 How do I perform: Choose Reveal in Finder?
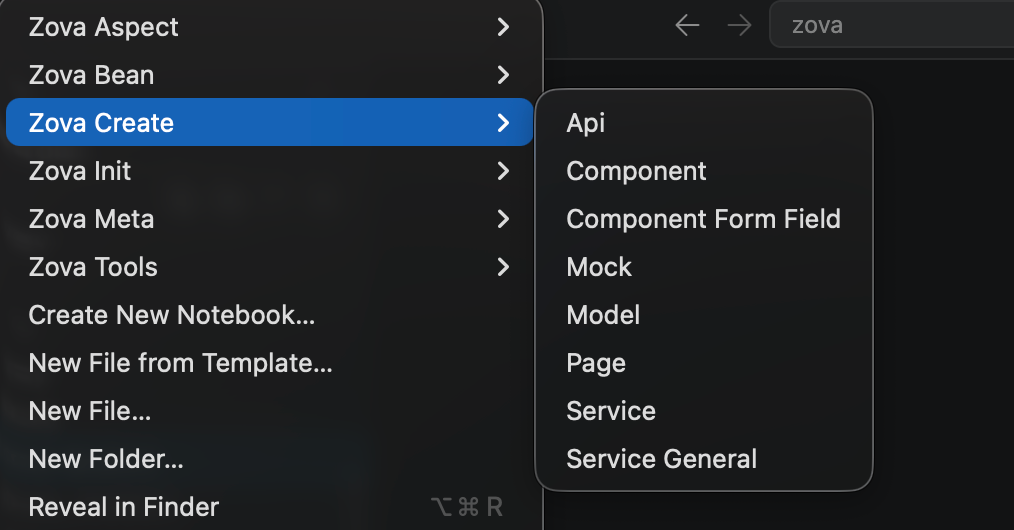pos(124,507)
